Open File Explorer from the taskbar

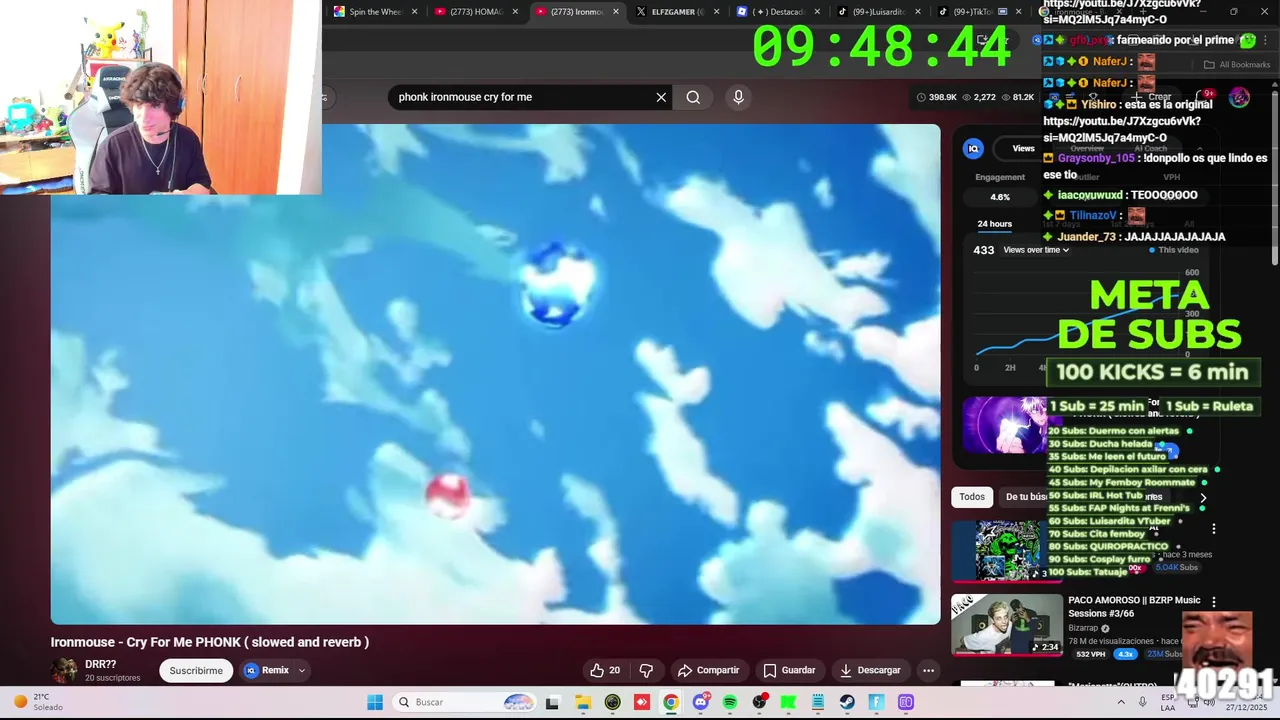point(582,702)
